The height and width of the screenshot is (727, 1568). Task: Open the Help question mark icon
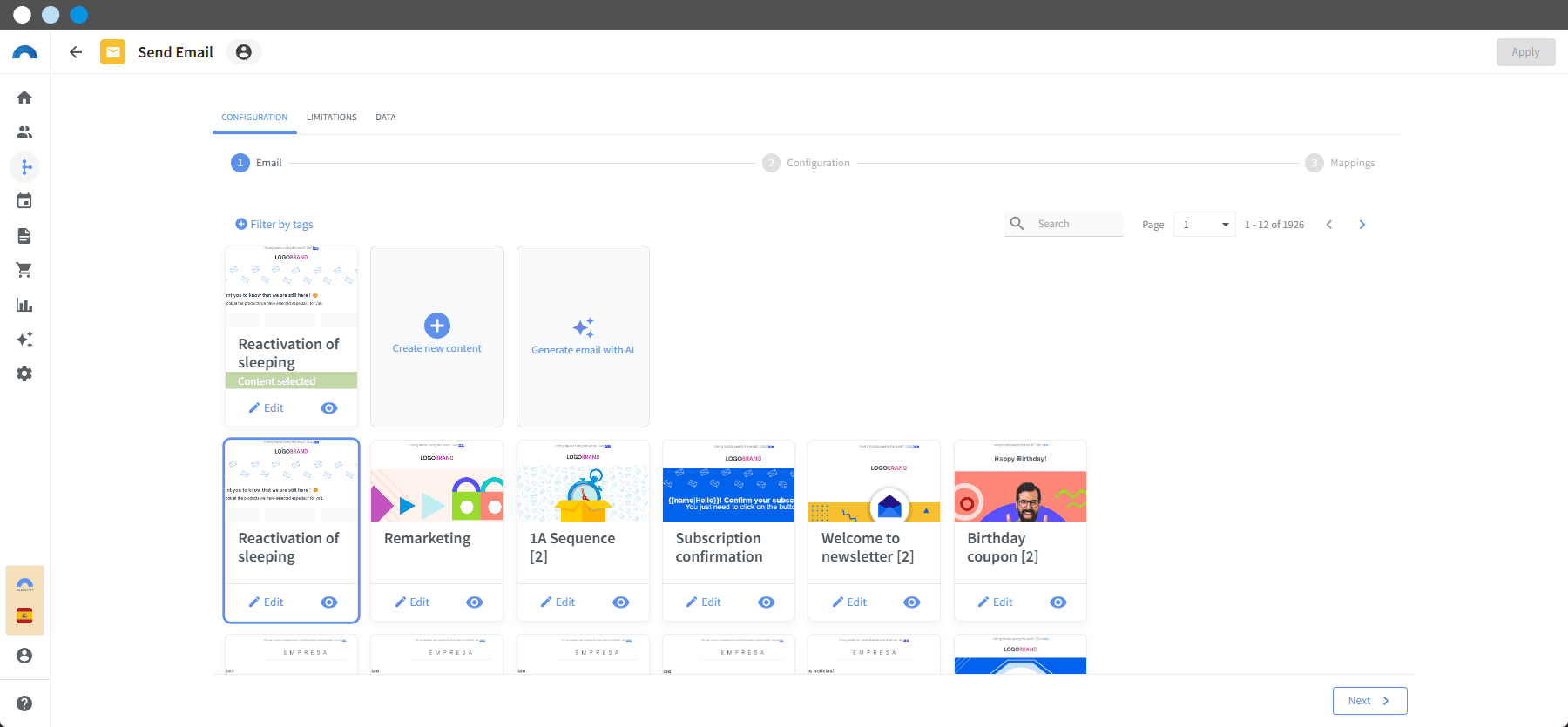click(x=24, y=703)
